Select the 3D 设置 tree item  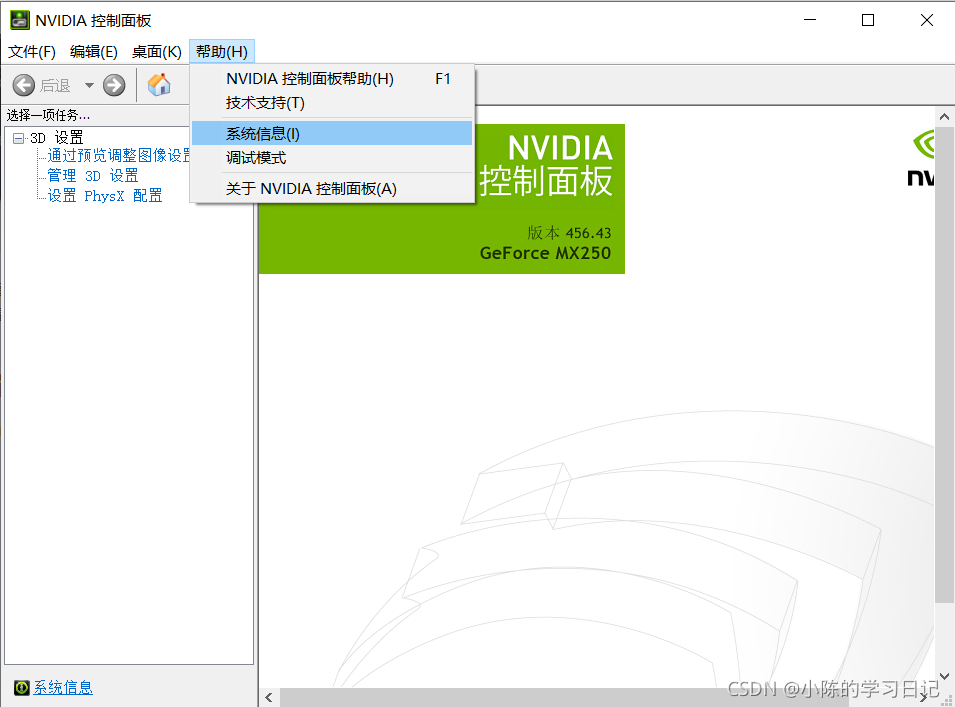click(x=57, y=138)
